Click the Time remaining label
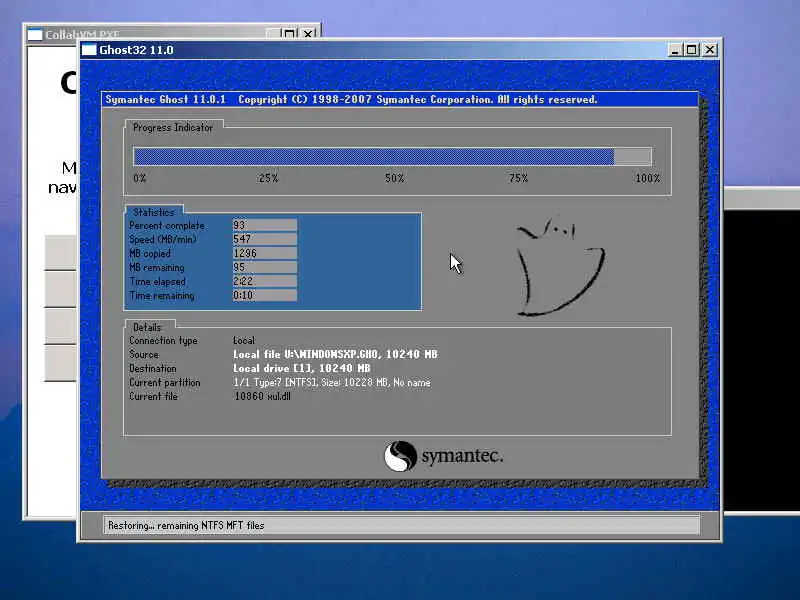This screenshot has width=800, height=600. (161, 295)
